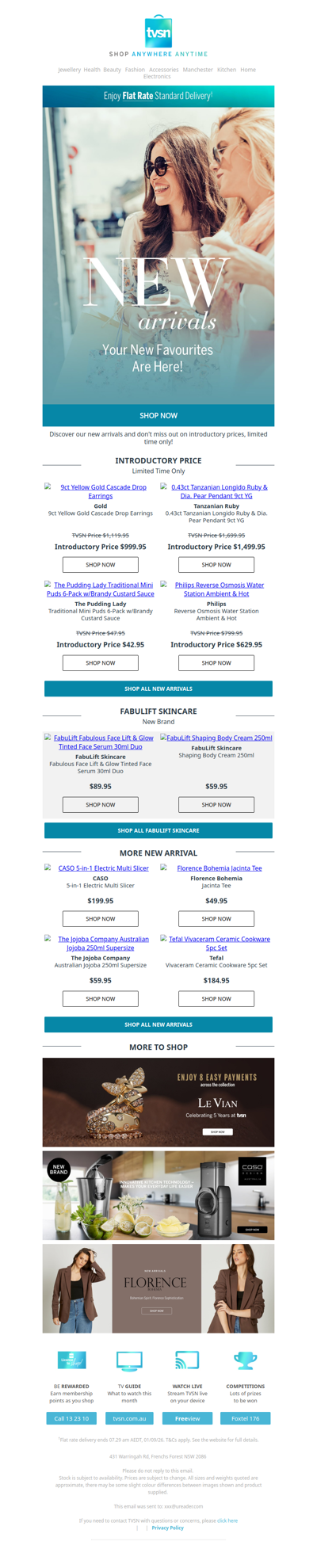Select the Watch Live streaming icon
This screenshot has height=1568, width=317.
[187, 1361]
